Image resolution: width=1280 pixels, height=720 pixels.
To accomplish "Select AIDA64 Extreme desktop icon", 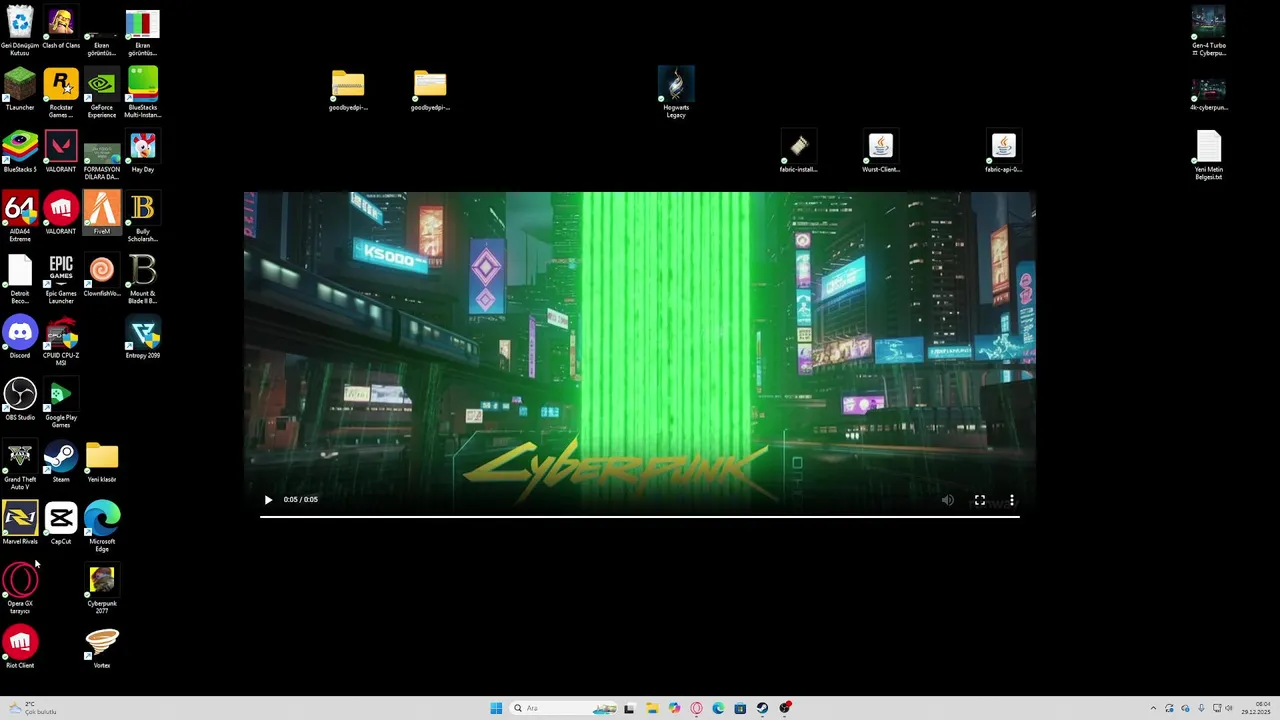I will 20,217.
